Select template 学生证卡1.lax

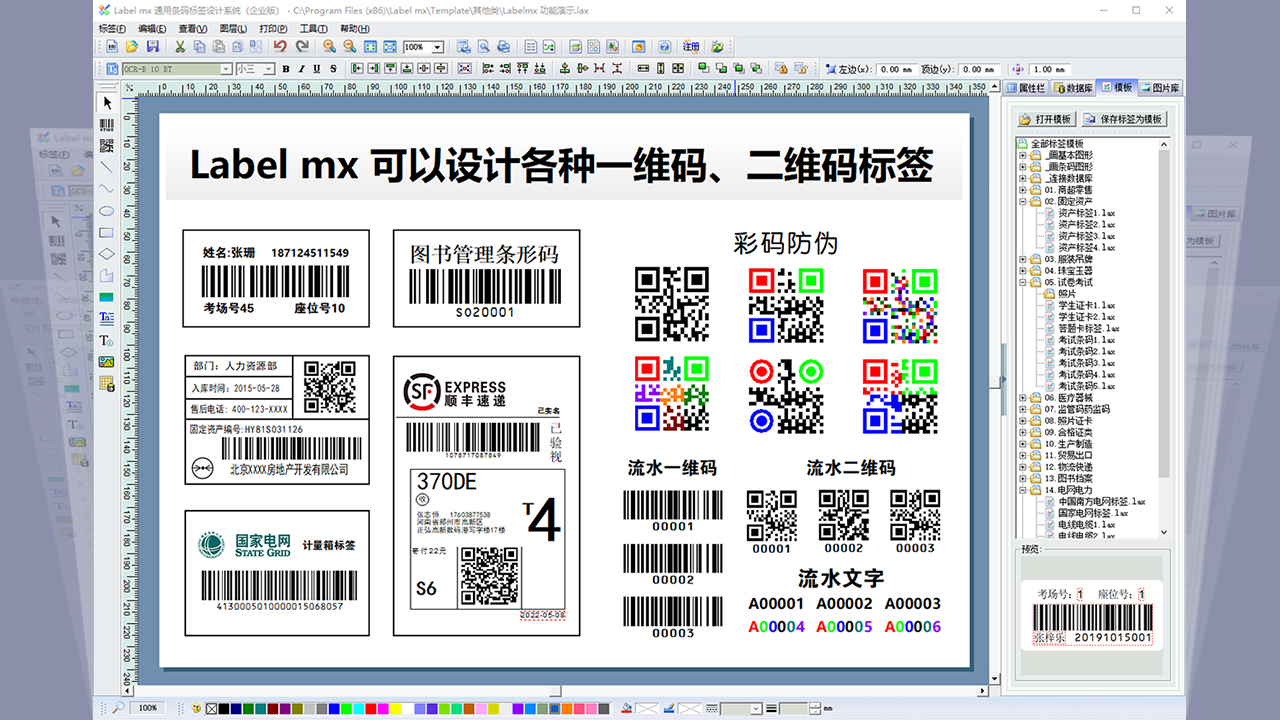pyautogui.click(x=1087, y=305)
